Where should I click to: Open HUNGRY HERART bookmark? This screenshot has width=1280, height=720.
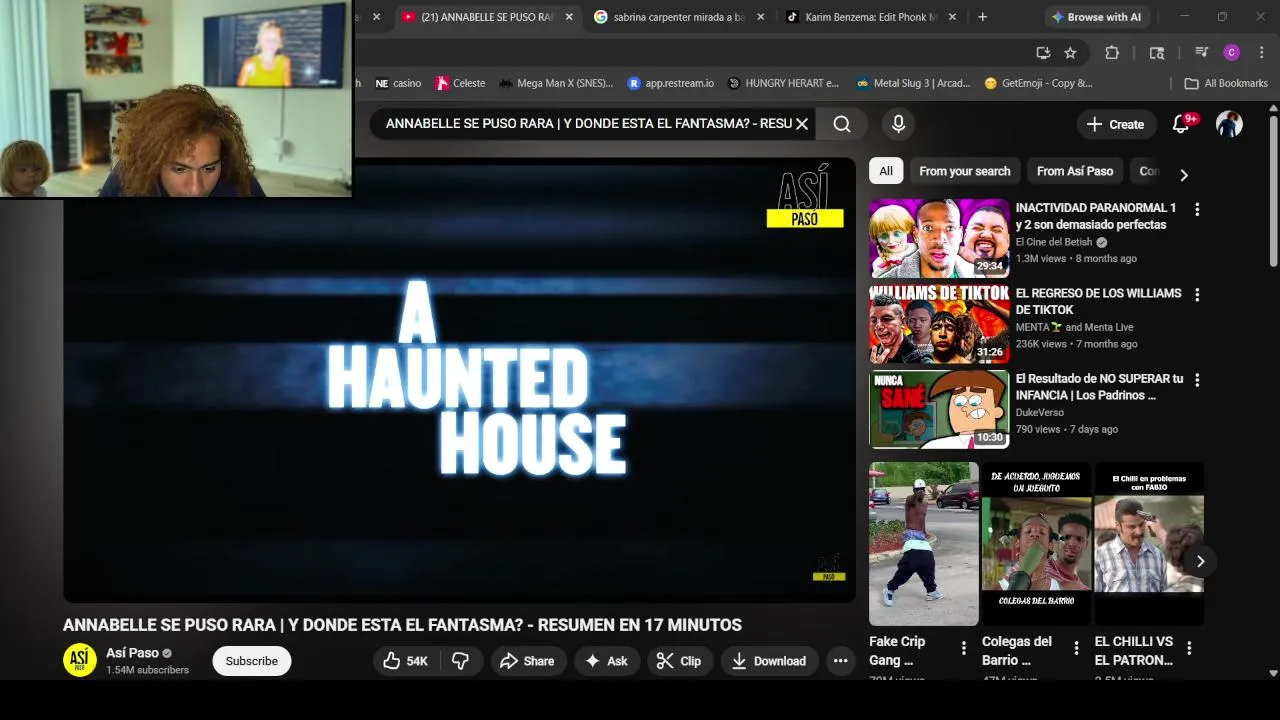[x=783, y=83]
